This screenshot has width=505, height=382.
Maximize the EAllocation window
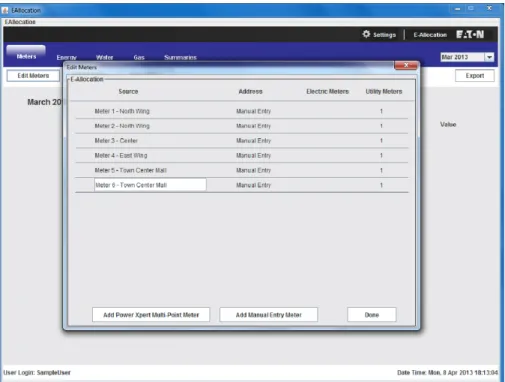471,8
